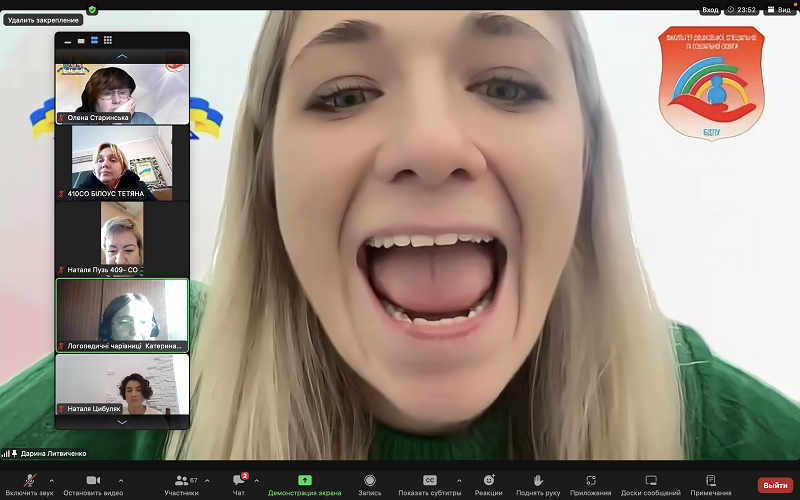Viewport: 800px width, 500px height.
Task: Open Доски сообщений whiteboards
Action: (x=651, y=485)
